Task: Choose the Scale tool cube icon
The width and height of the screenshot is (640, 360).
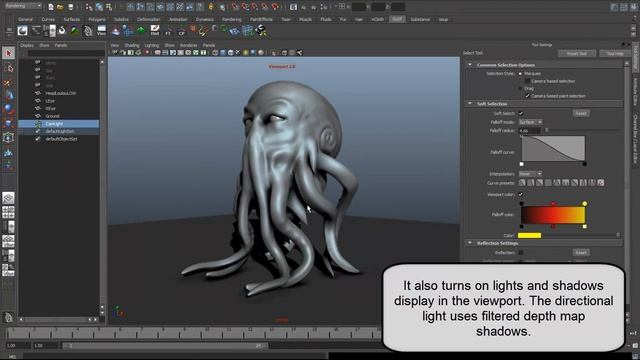Action: (9, 123)
